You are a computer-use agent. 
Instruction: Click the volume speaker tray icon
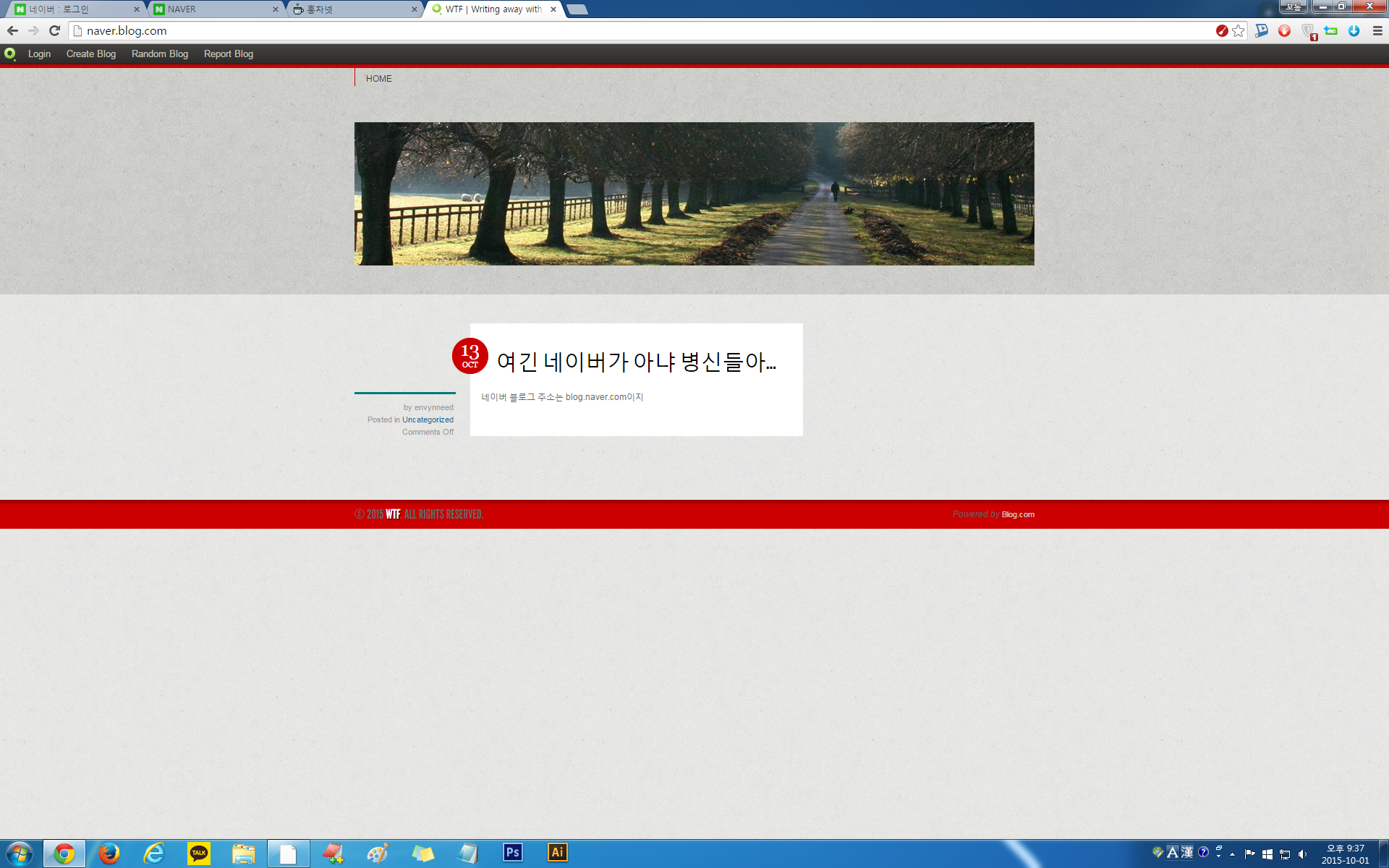[x=1302, y=854]
